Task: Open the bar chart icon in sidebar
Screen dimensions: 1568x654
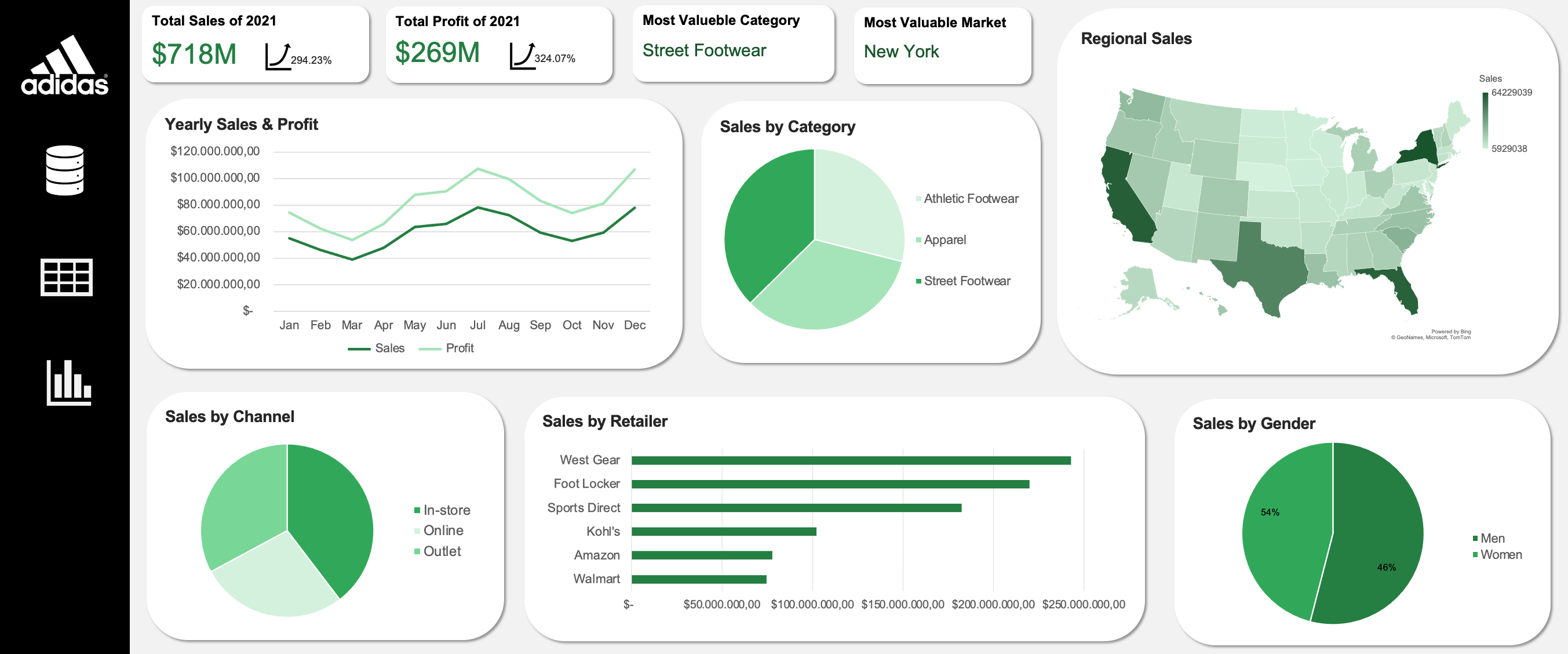Action: 68,383
